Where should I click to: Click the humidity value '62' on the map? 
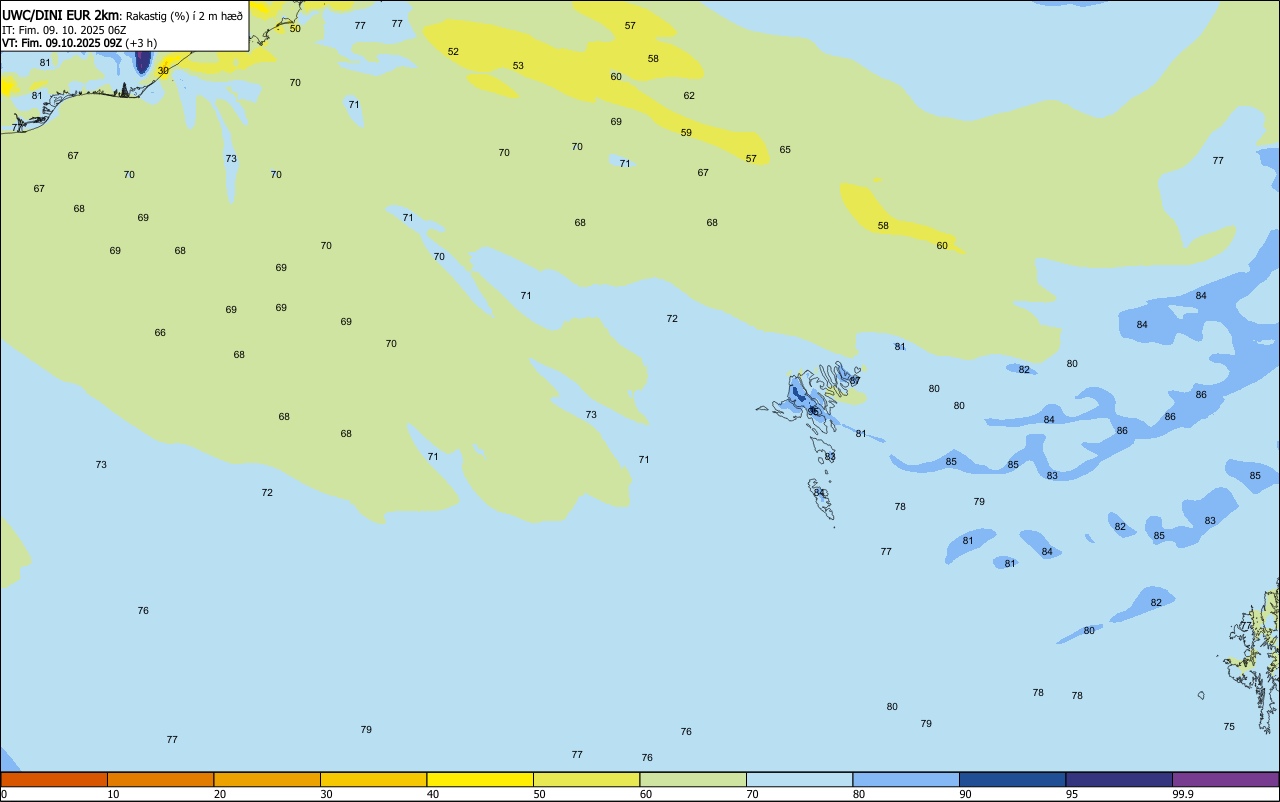point(689,96)
